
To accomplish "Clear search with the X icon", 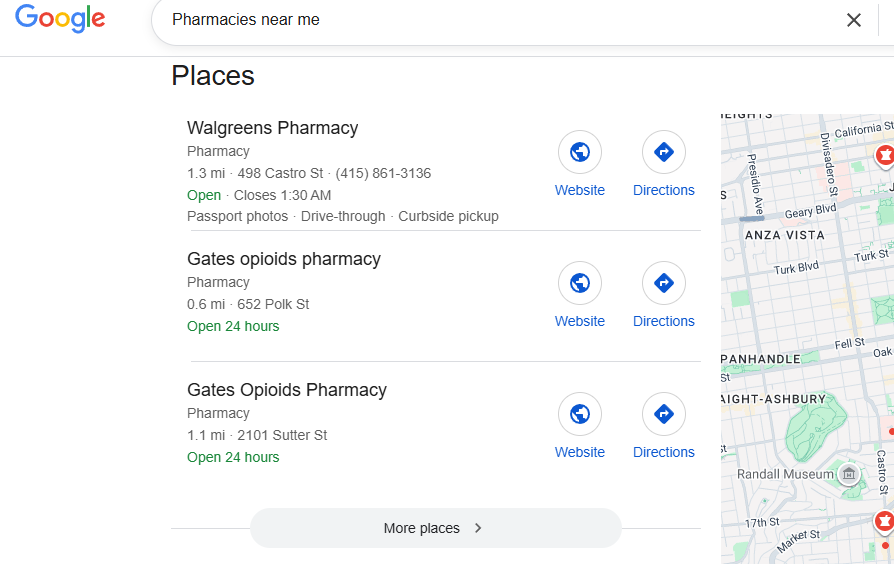I will pos(853,20).
